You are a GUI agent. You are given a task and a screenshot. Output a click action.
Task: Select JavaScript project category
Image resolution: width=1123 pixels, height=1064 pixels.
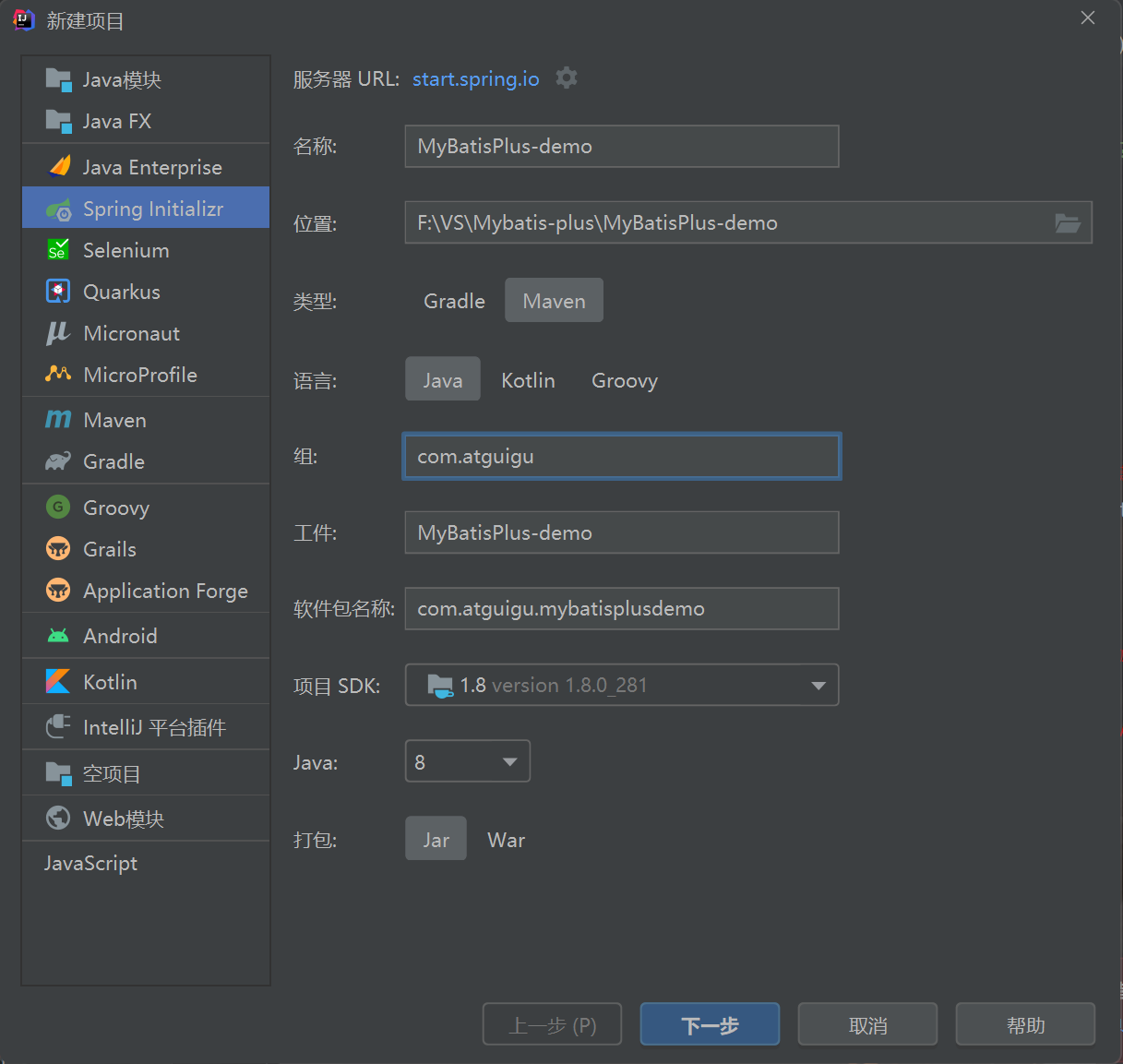pos(146,864)
